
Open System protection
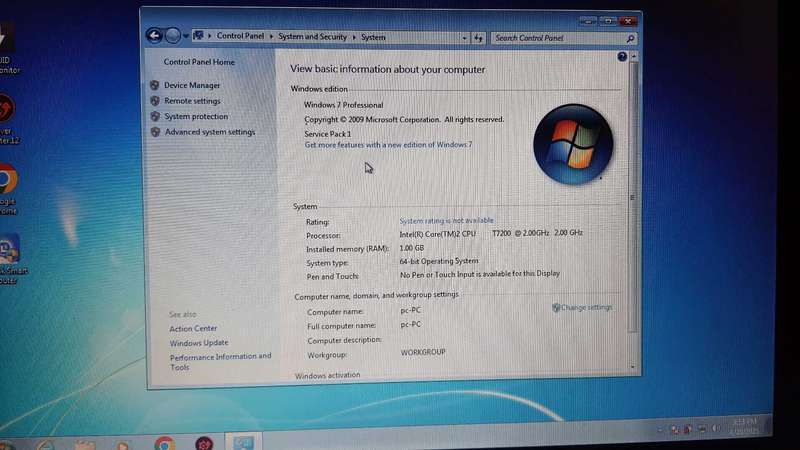point(196,116)
